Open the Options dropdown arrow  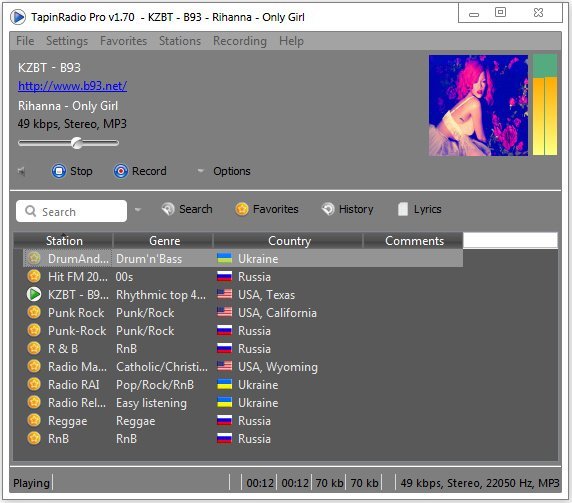click(200, 171)
